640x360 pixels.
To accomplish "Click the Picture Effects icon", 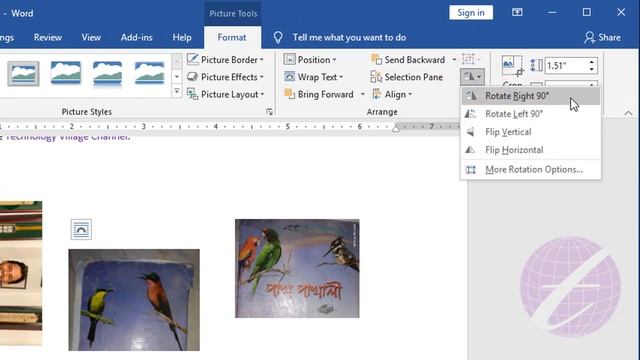I will point(192,76).
